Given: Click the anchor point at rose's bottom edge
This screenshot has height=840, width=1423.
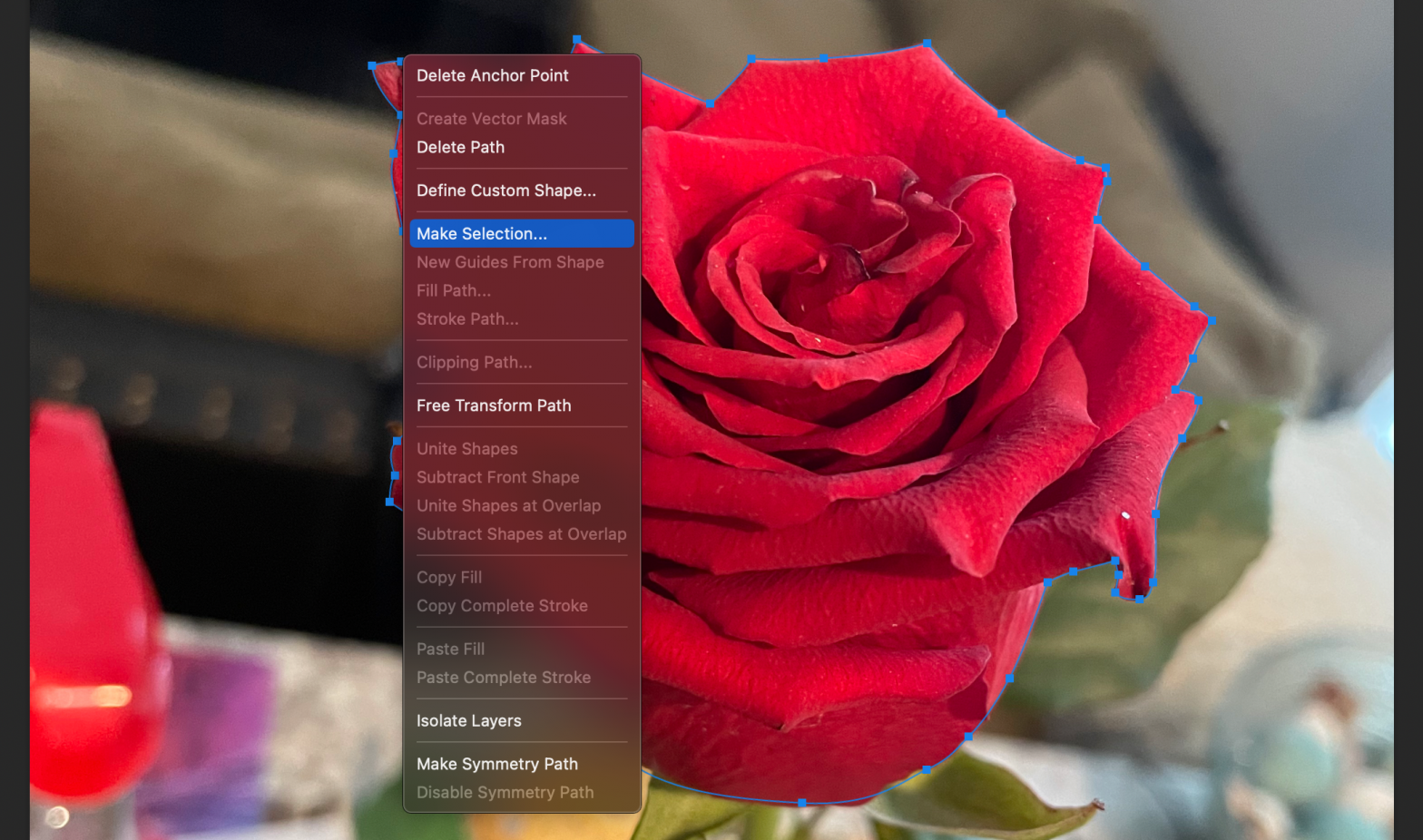Looking at the screenshot, I should (x=801, y=803).
